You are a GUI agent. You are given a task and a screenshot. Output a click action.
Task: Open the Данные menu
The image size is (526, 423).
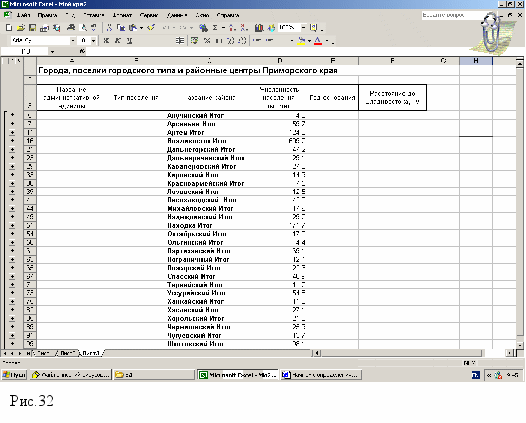(177, 15)
